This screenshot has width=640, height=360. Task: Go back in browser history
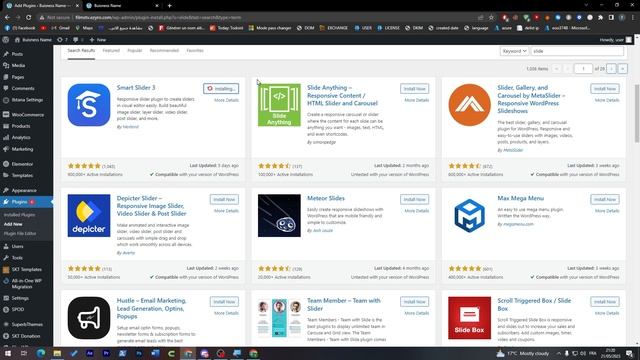coord(7,18)
